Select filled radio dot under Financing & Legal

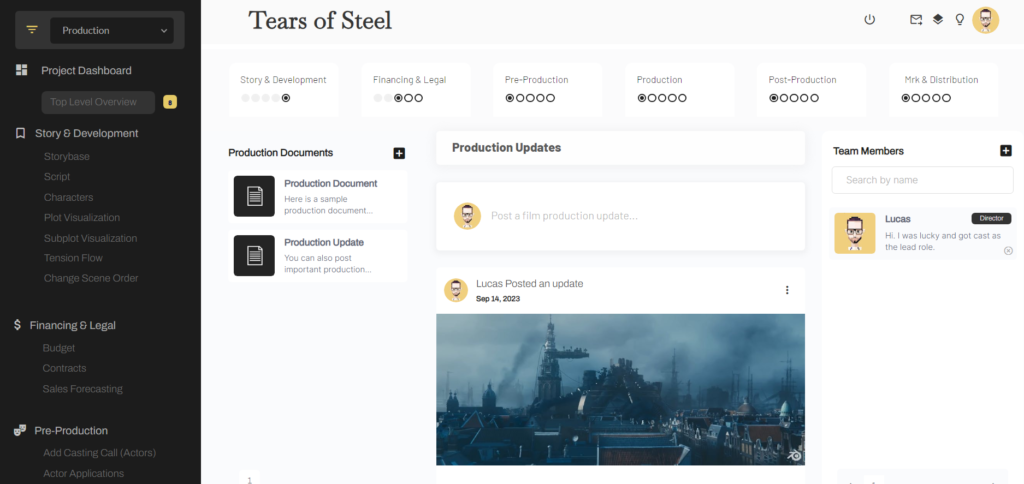tap(398, 98)
